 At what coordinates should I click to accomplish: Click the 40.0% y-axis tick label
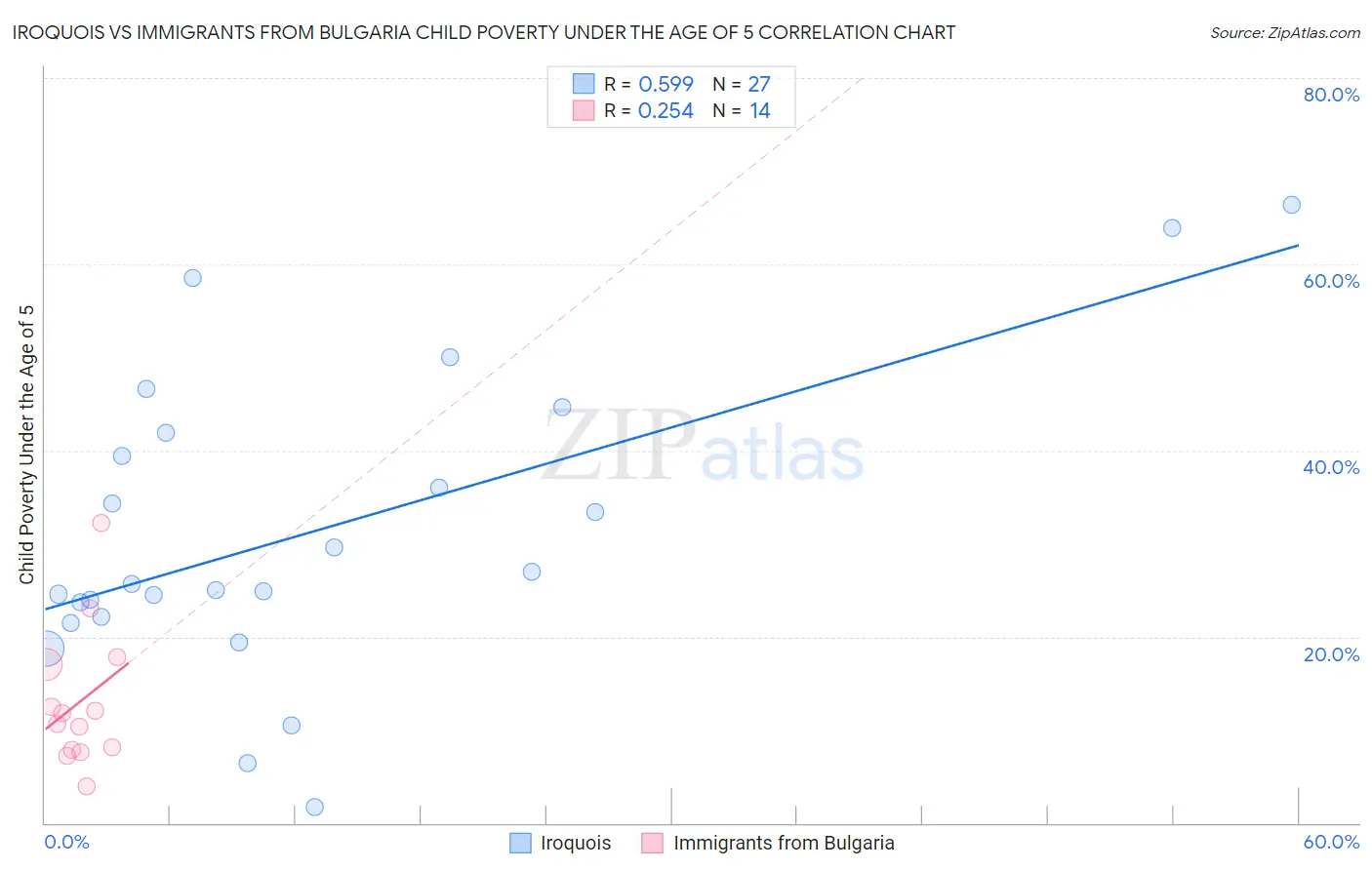[x=1331, y=467]
